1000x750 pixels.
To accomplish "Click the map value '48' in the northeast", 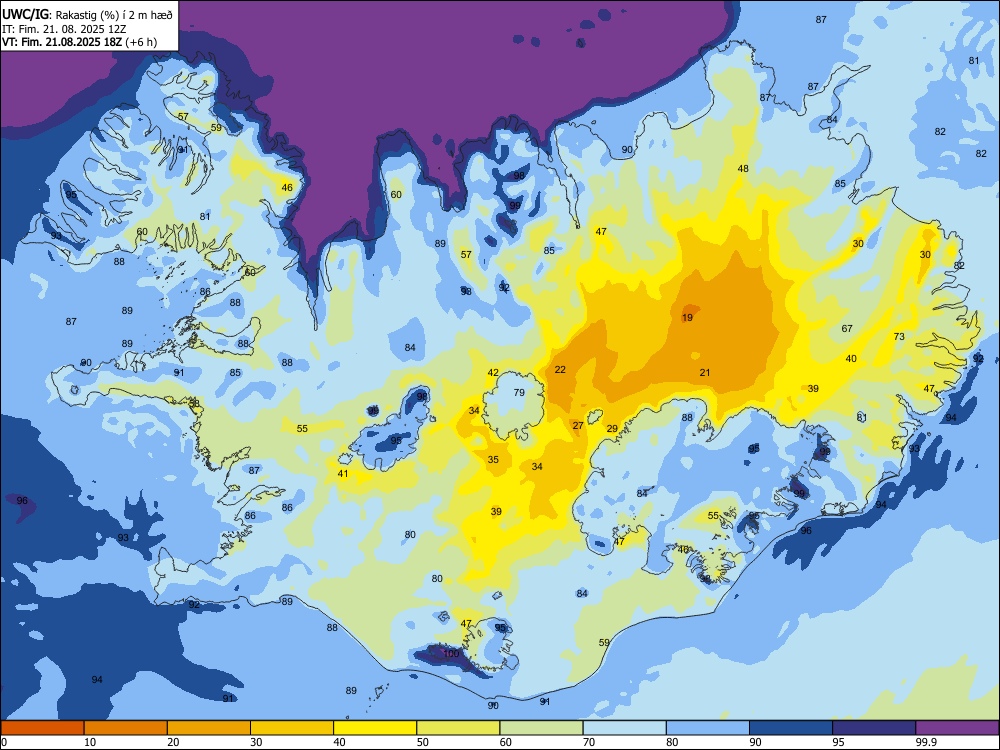I will 743,168.
